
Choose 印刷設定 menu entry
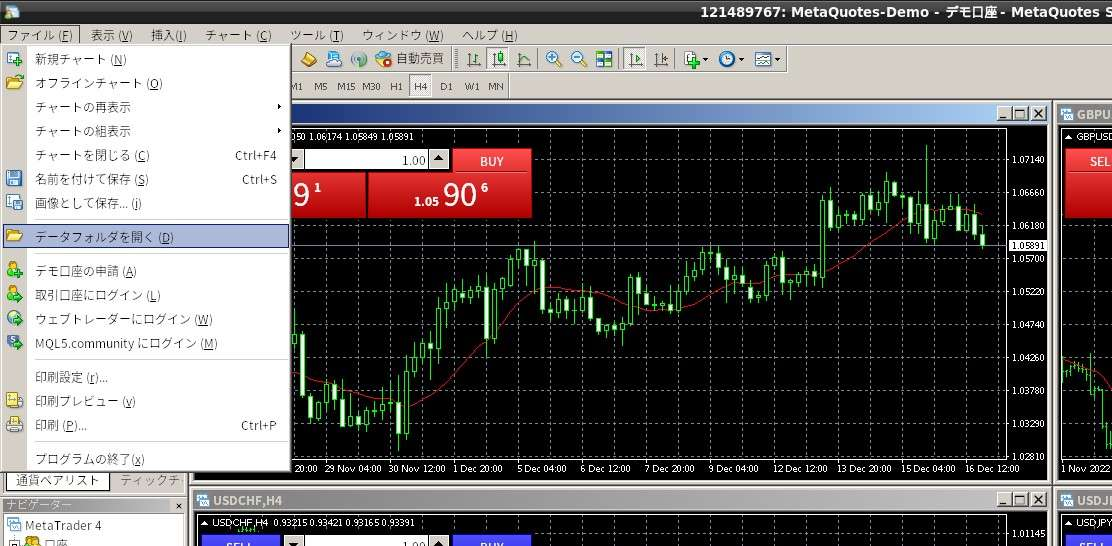tap(146, 377)
